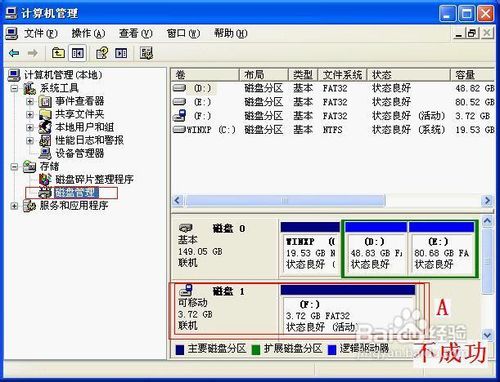The height and width of the screenshot is (382, 500).
Task: Select the (D:) volume row
Action: [x=333, y=88]
